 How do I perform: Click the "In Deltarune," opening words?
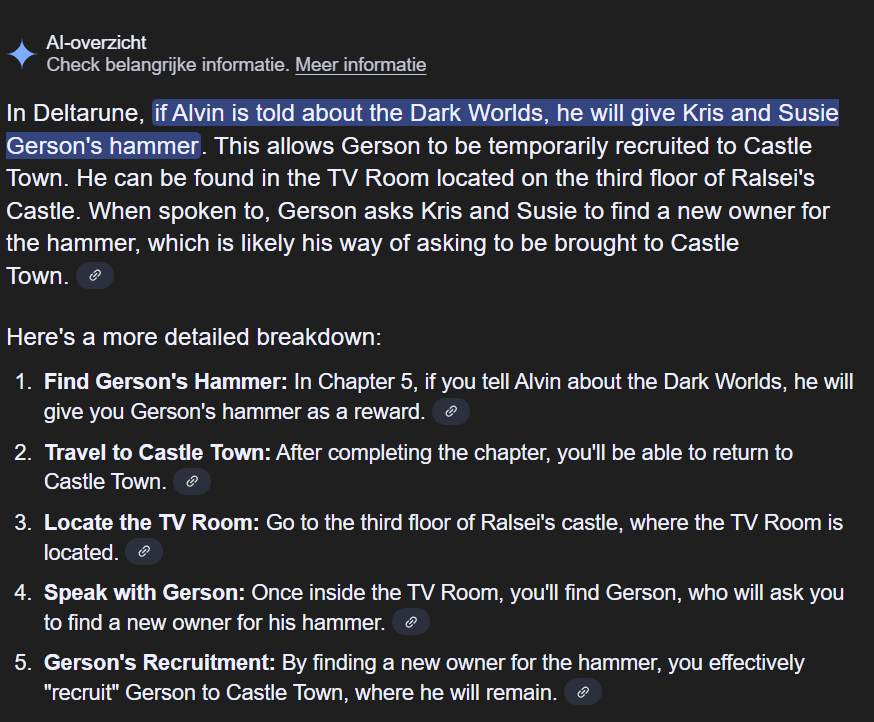[x=75, y=113]
